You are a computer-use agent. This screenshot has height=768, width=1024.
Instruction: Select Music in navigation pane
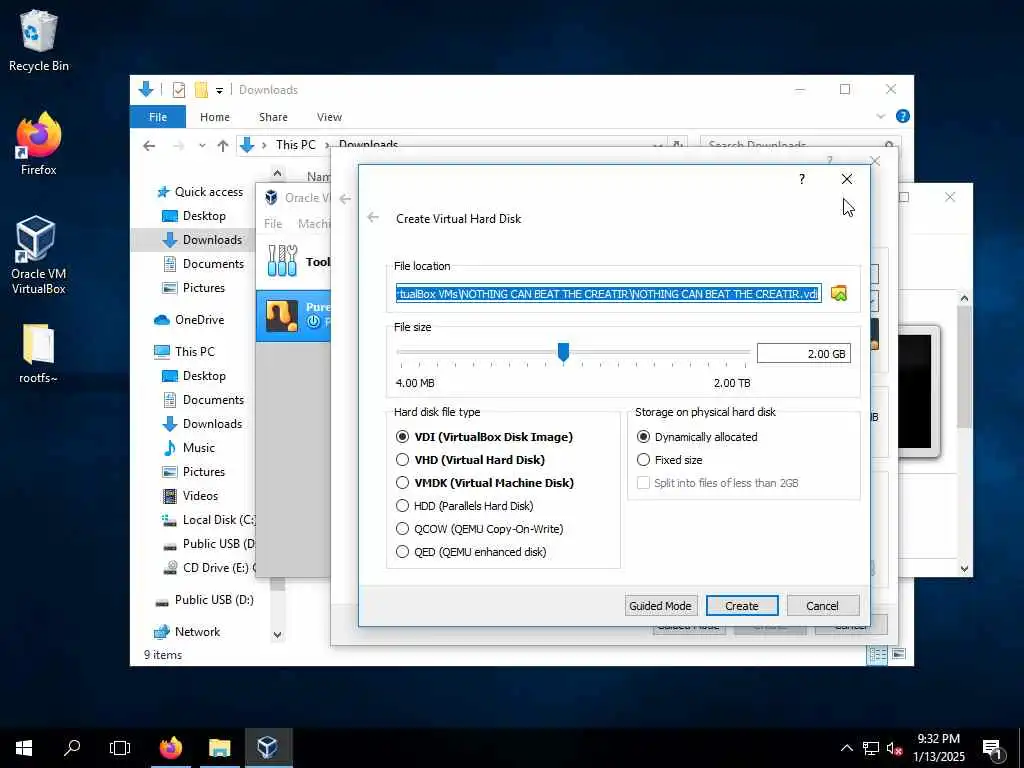(189, 448)
